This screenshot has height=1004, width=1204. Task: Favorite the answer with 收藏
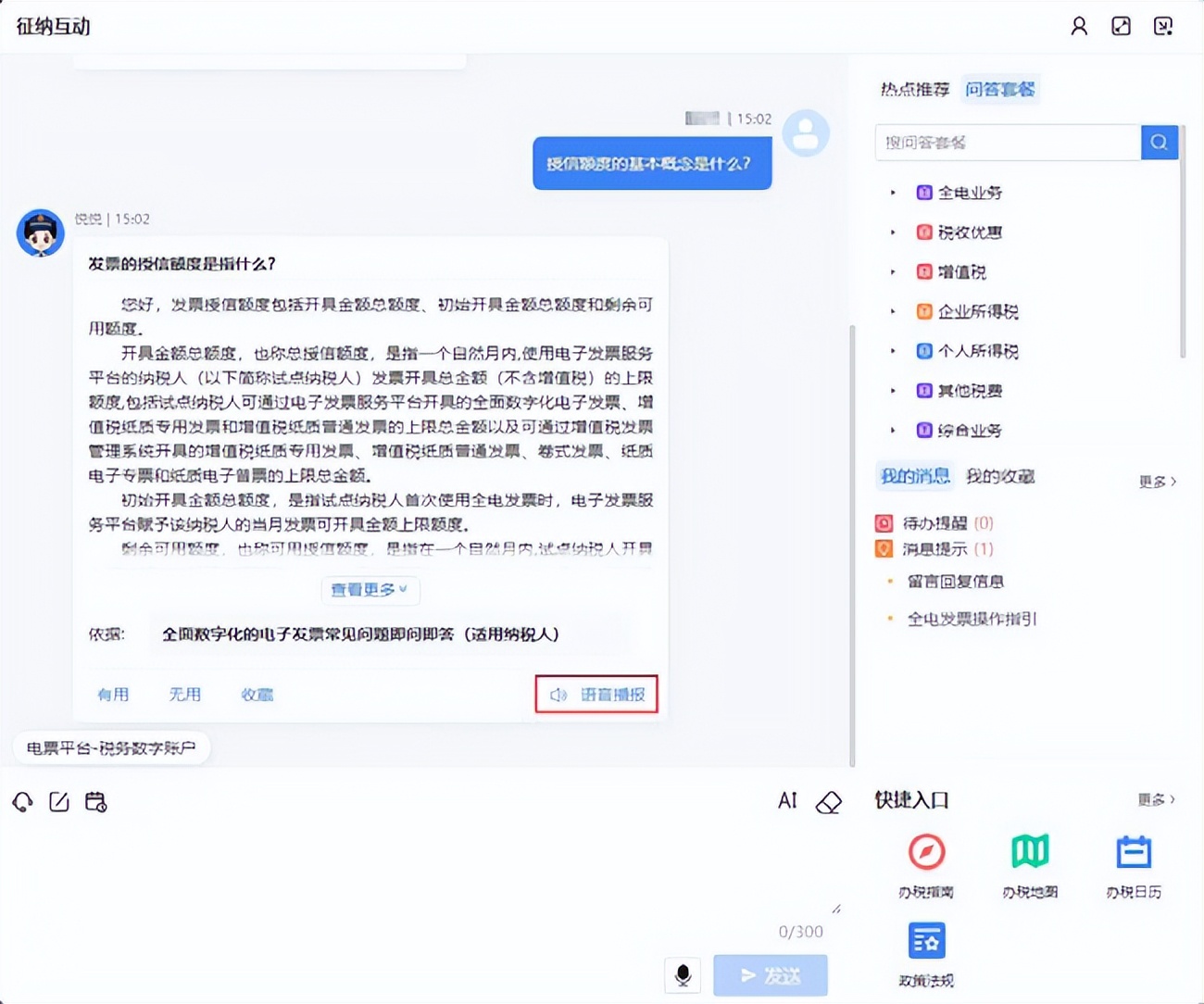(x=257, y=695)
